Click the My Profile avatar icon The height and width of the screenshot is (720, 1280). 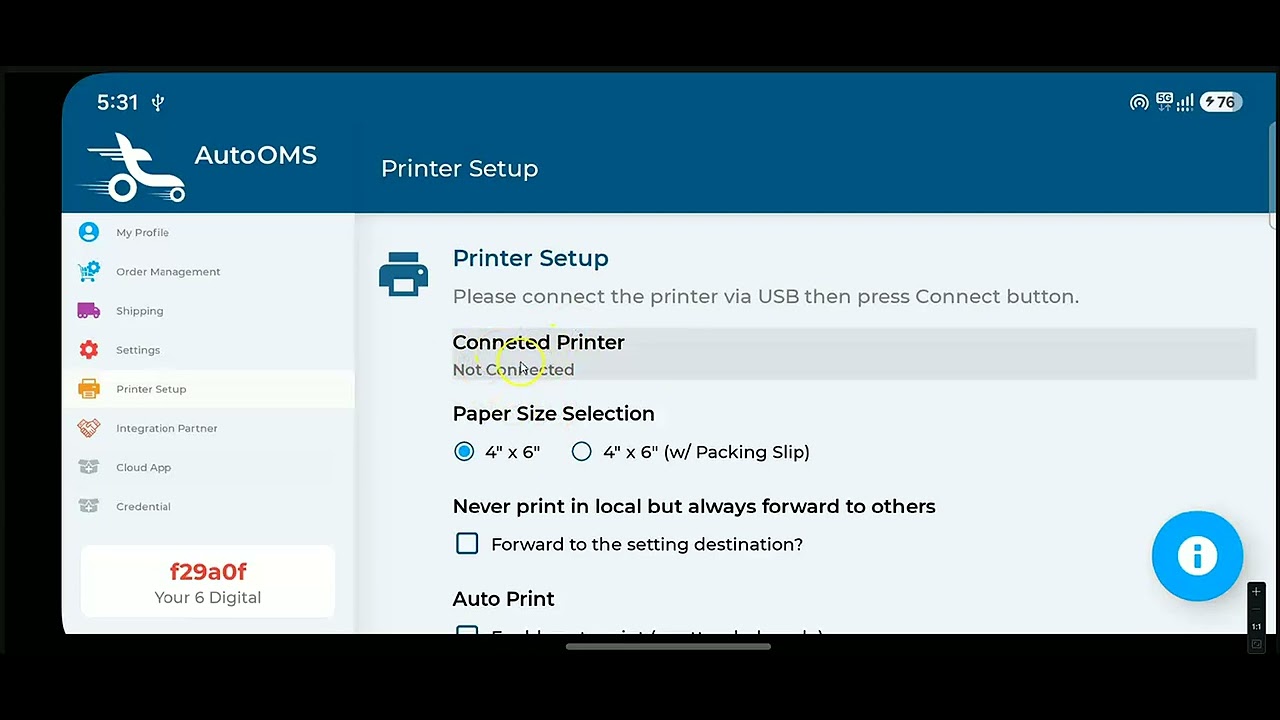(89, 232)
